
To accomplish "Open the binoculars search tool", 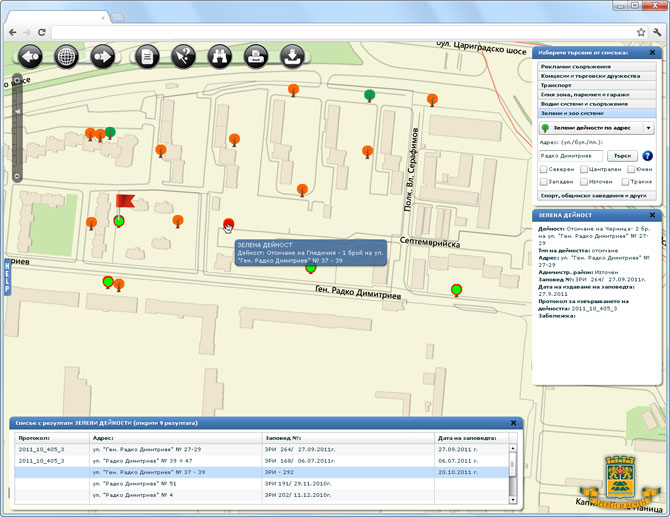I will click(x=220, y=56).
